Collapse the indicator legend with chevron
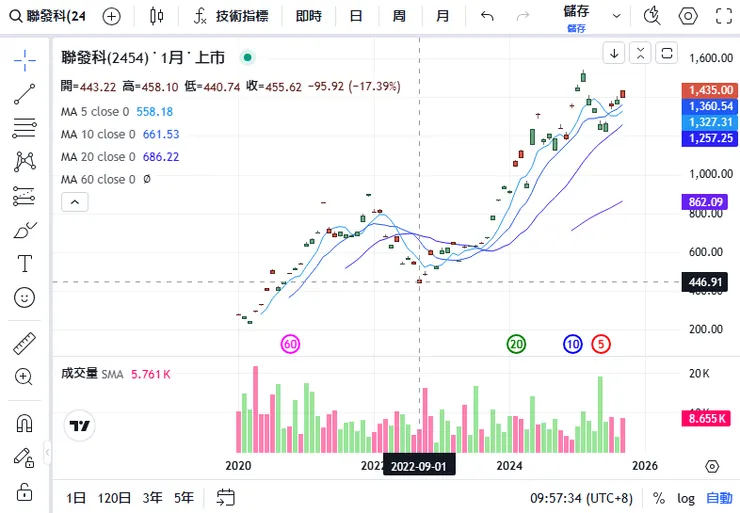The height and width of the screenshot is (513, 740). (75, 202)
